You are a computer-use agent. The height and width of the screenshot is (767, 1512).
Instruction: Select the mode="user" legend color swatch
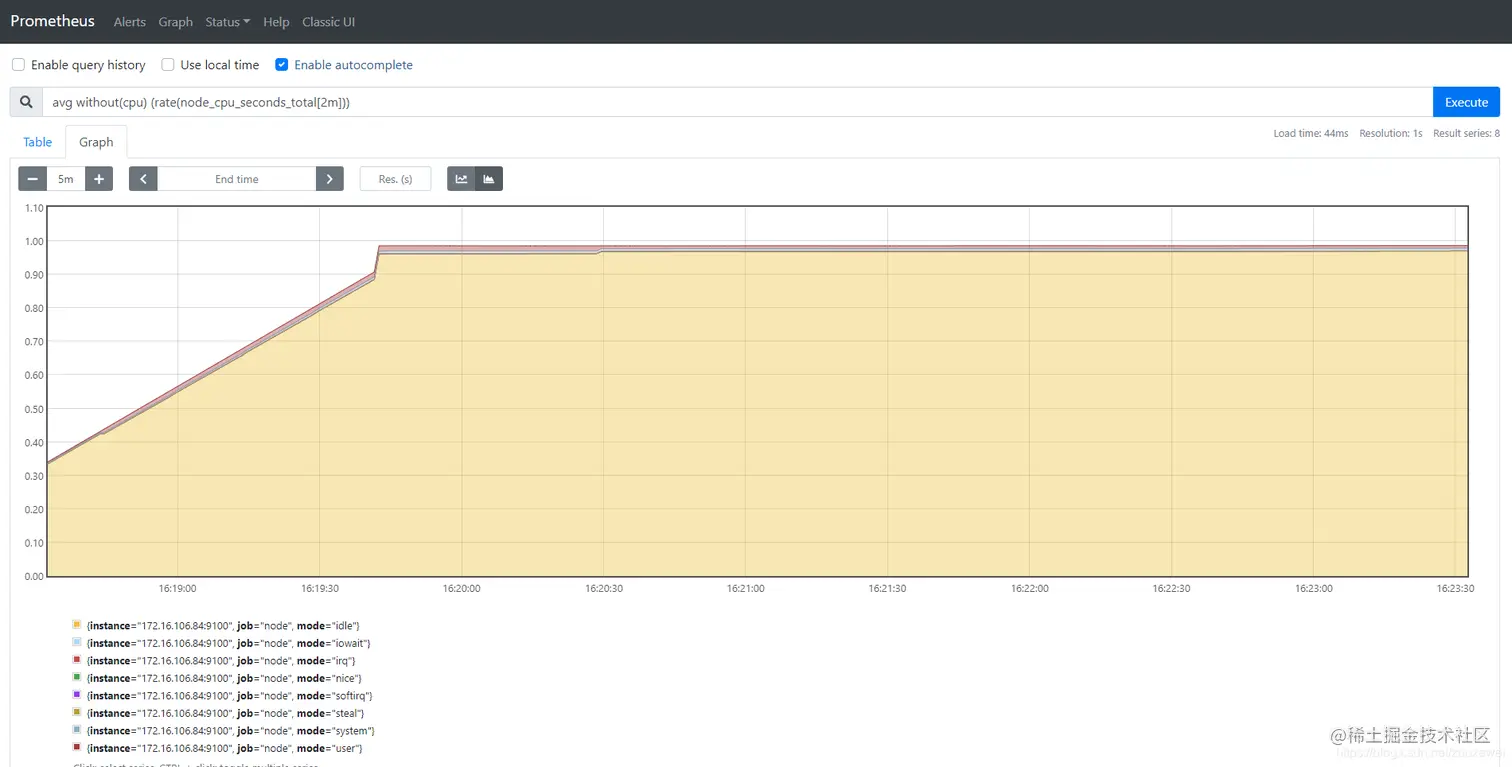pyautogui.click(x=77, y=747)
